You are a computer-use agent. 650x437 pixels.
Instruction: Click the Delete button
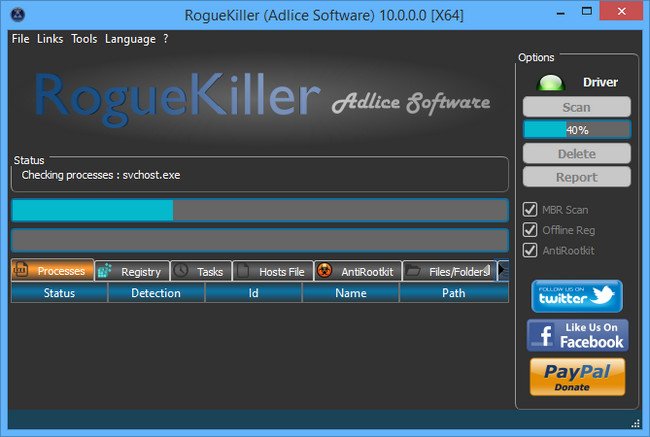point(577,154)
